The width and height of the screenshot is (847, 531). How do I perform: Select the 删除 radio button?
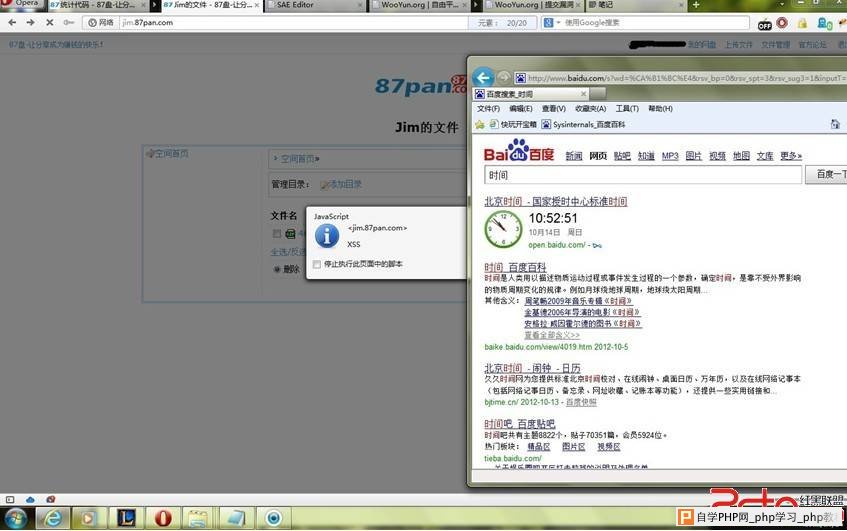[277, 269]
